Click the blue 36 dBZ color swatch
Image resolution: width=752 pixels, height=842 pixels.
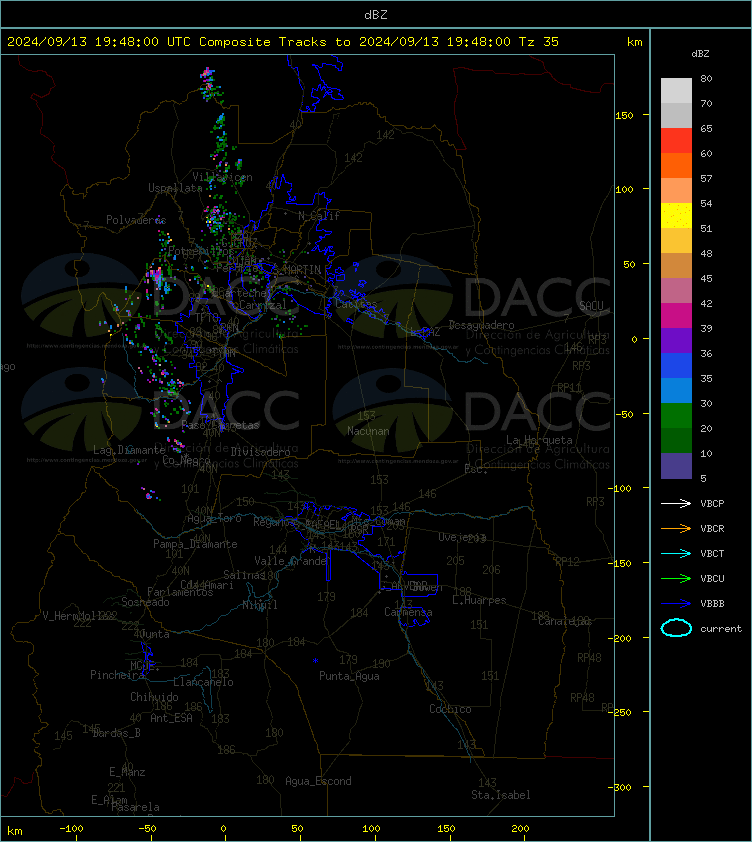pyautogui.click(x=676, y=366)
